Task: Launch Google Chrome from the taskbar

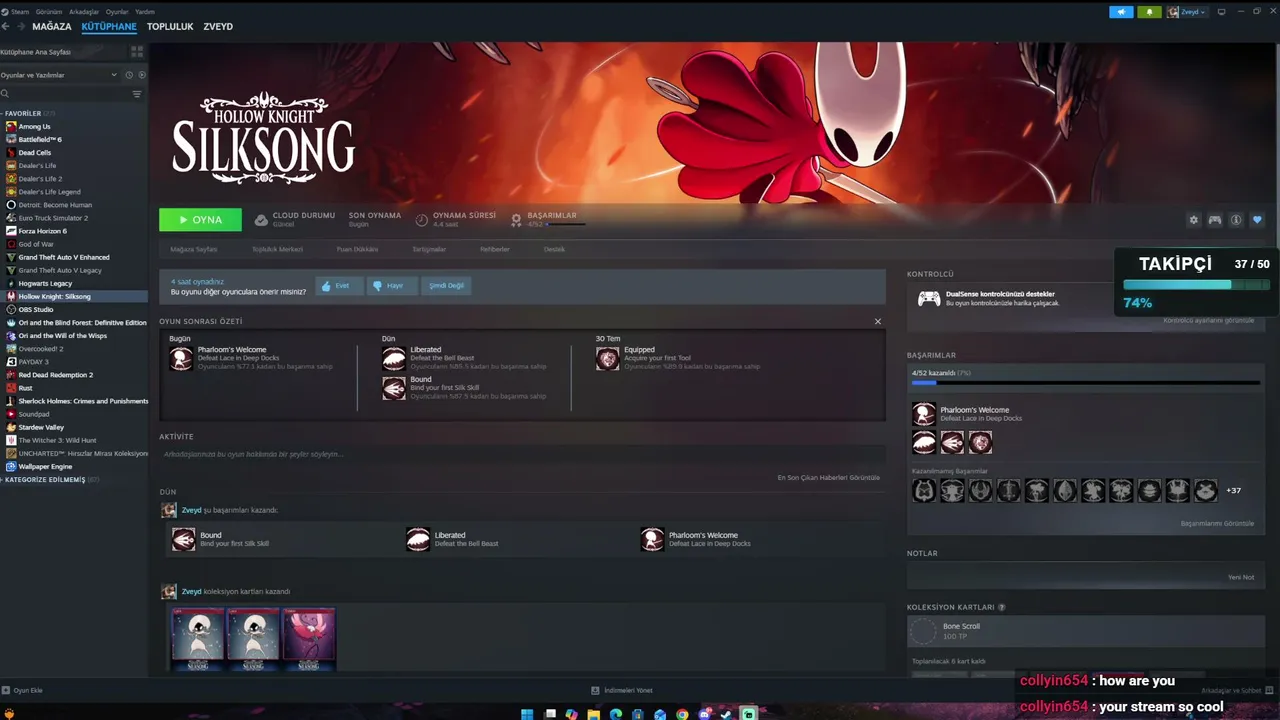Action: 682,714
